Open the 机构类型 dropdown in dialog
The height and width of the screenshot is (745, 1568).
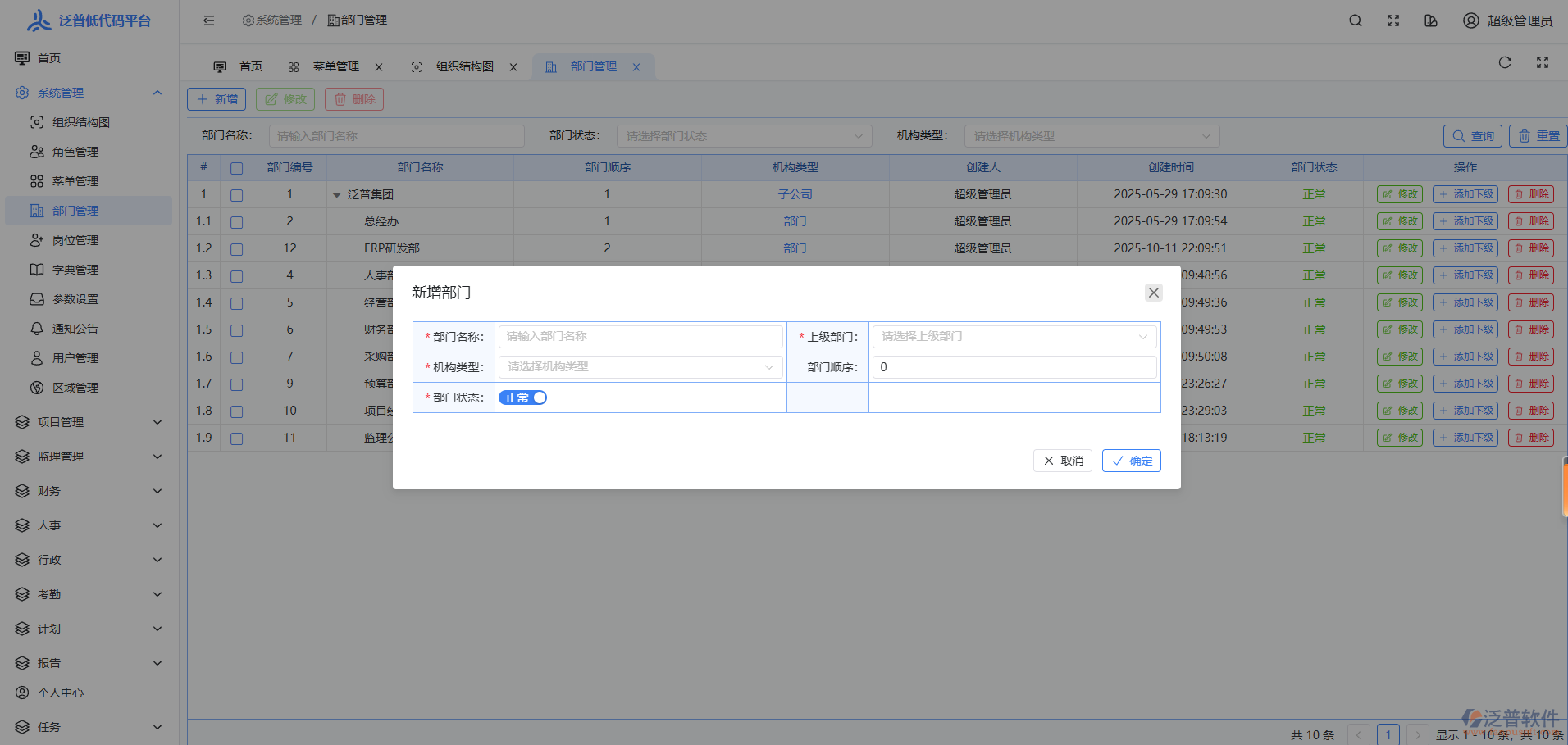640,367
